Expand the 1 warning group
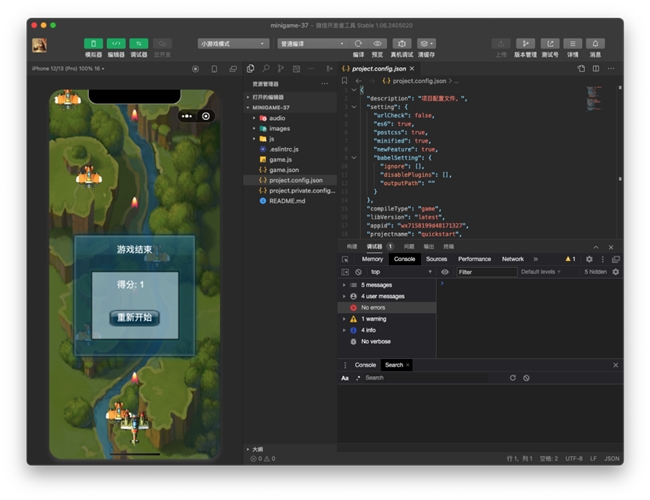 pyautogui.click(x=387, y=319)
